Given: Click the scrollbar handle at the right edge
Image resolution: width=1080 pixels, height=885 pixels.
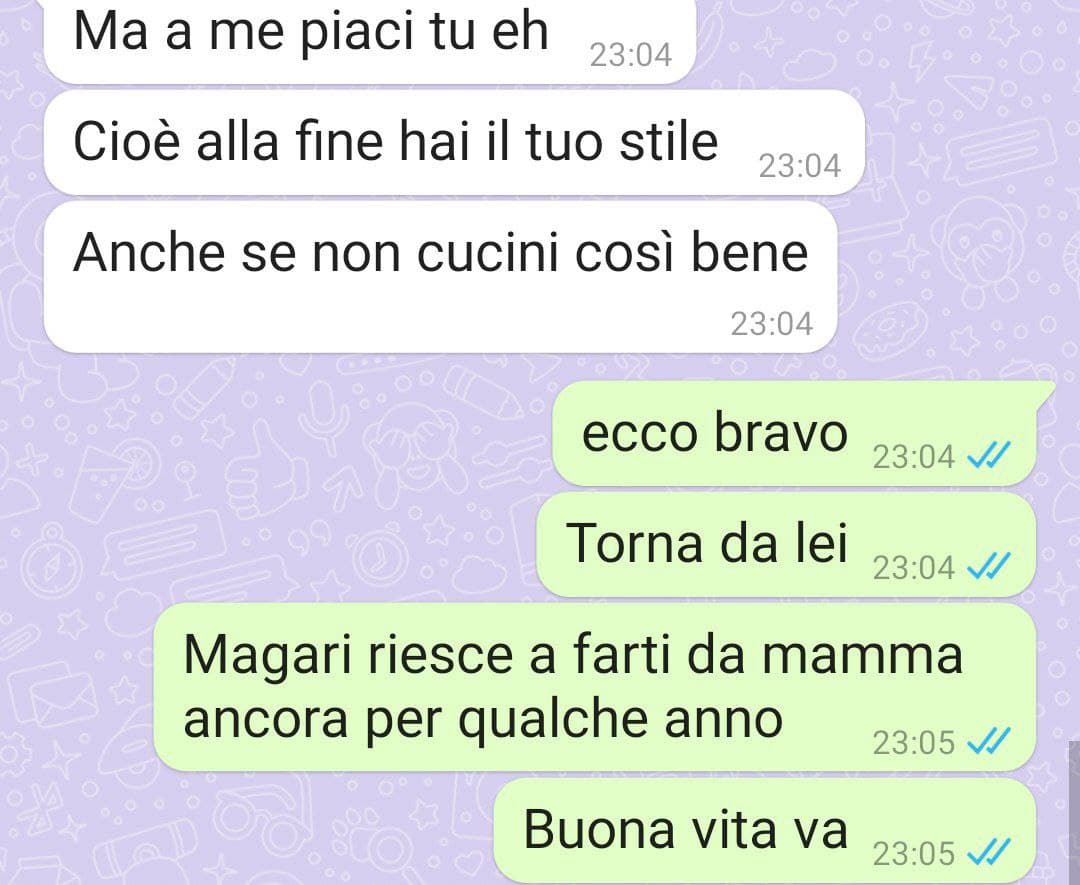Looking at the screenshot, I should (1074, 813).
